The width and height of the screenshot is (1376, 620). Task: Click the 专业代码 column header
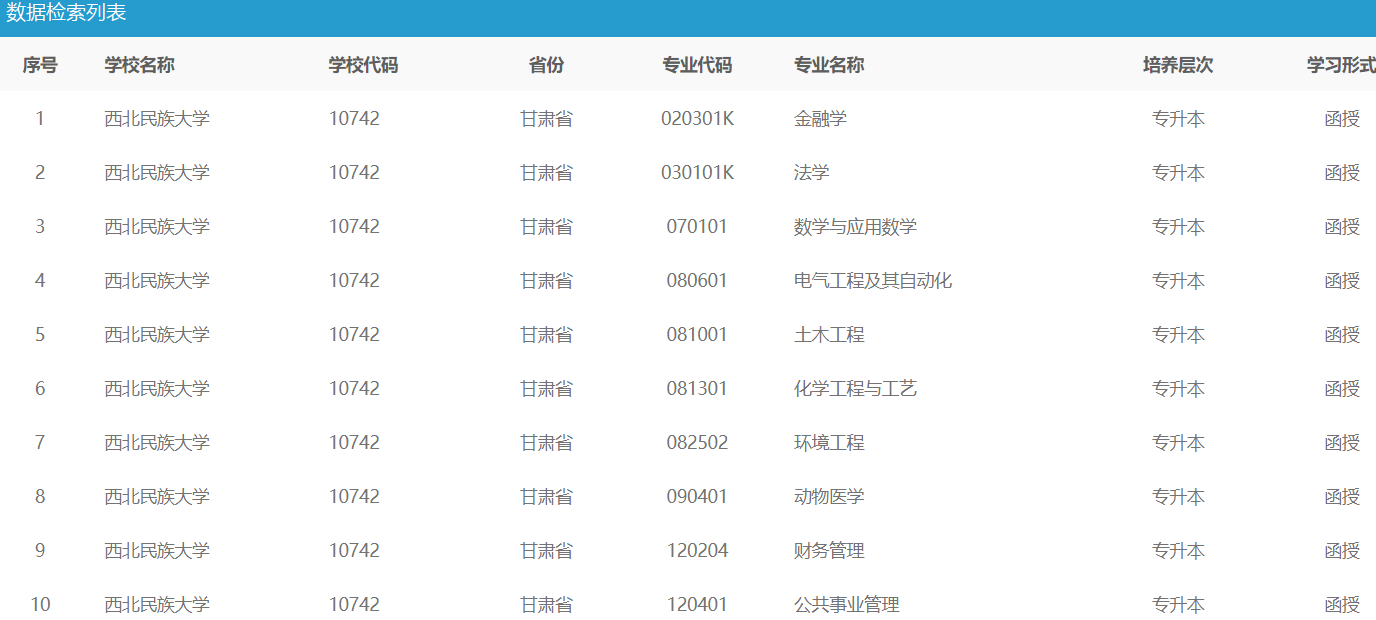coord(697,65)
